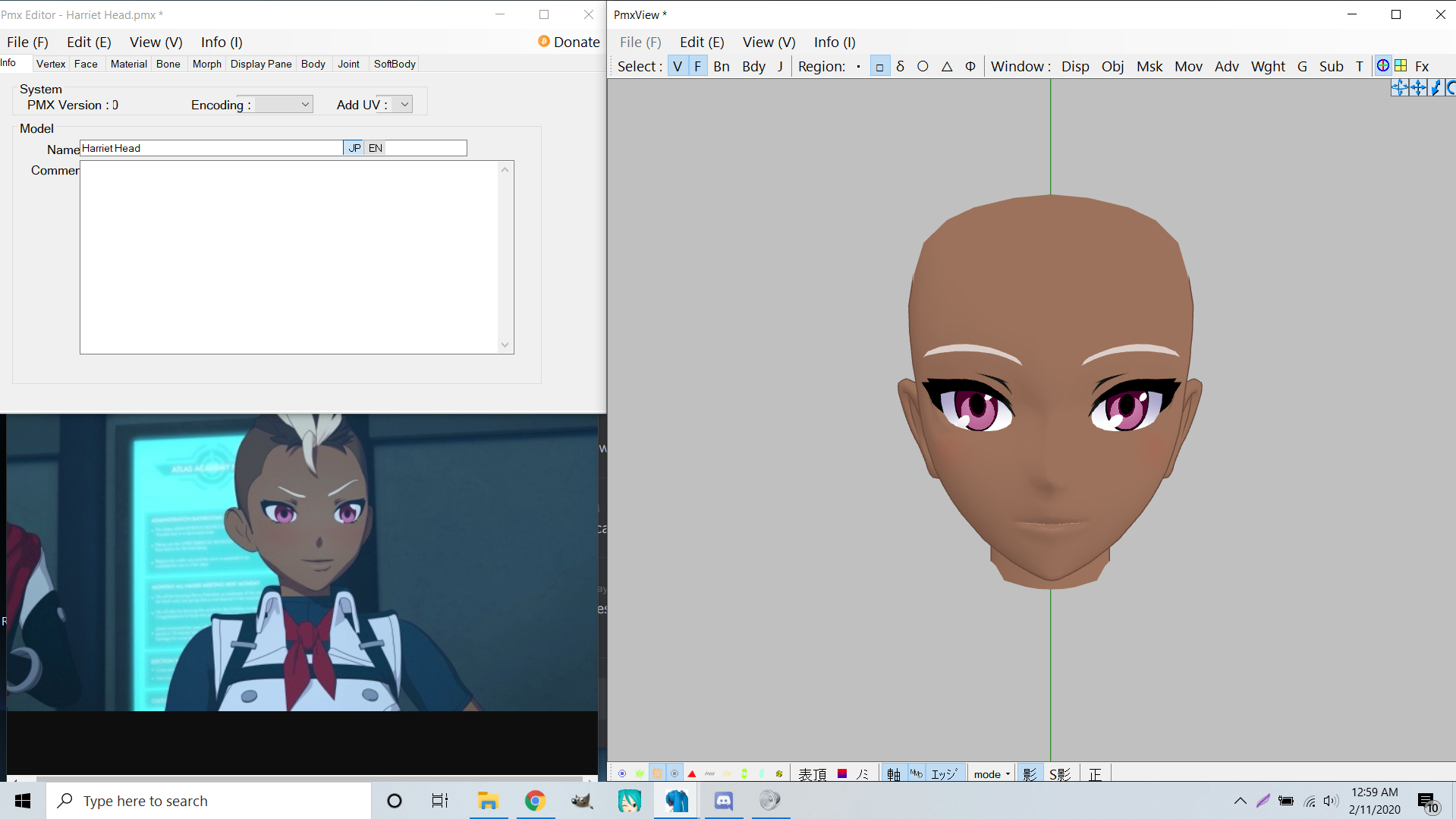This screenshot has height=819, width=1456.
Task: Click the Donate link in Pmx Editor
Action: pyautogui.click(x=569, y=43)
